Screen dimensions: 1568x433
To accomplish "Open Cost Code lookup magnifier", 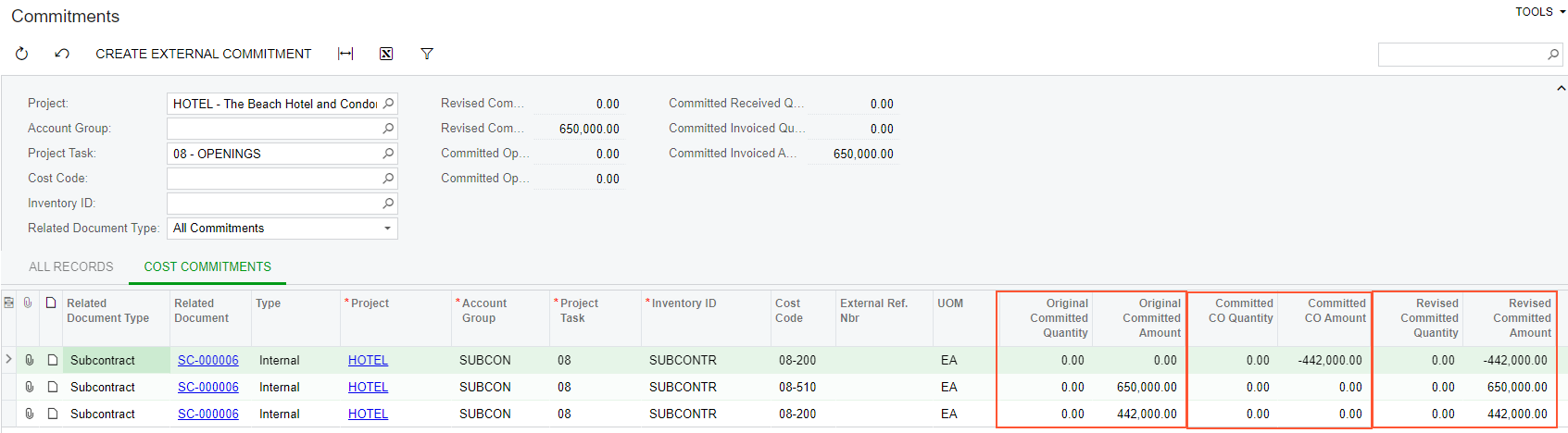I will [x=388, y=179].
